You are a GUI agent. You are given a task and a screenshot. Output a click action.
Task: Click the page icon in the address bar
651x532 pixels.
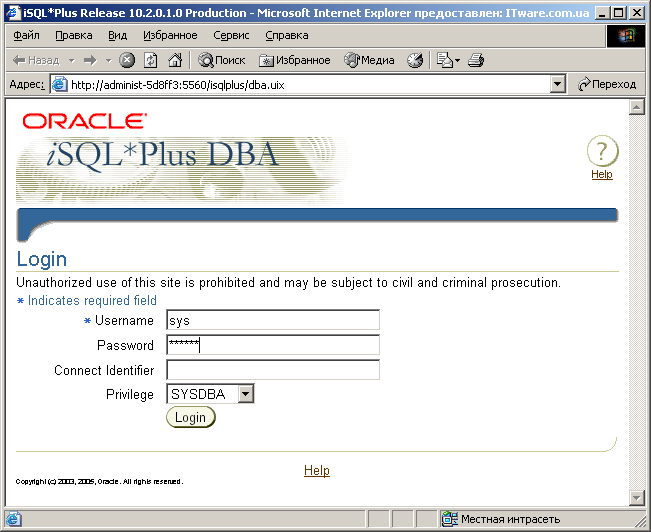60,84
